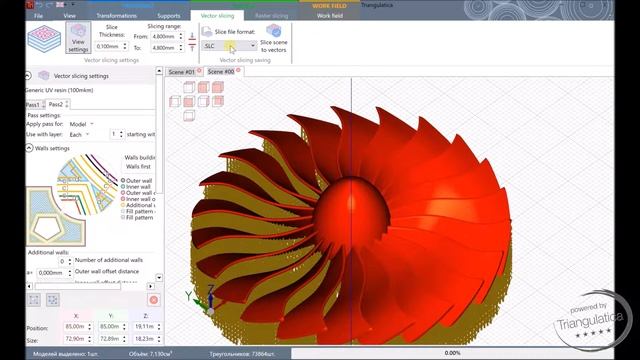Click the Slice Thickness stepper arrows

(125, 47)
